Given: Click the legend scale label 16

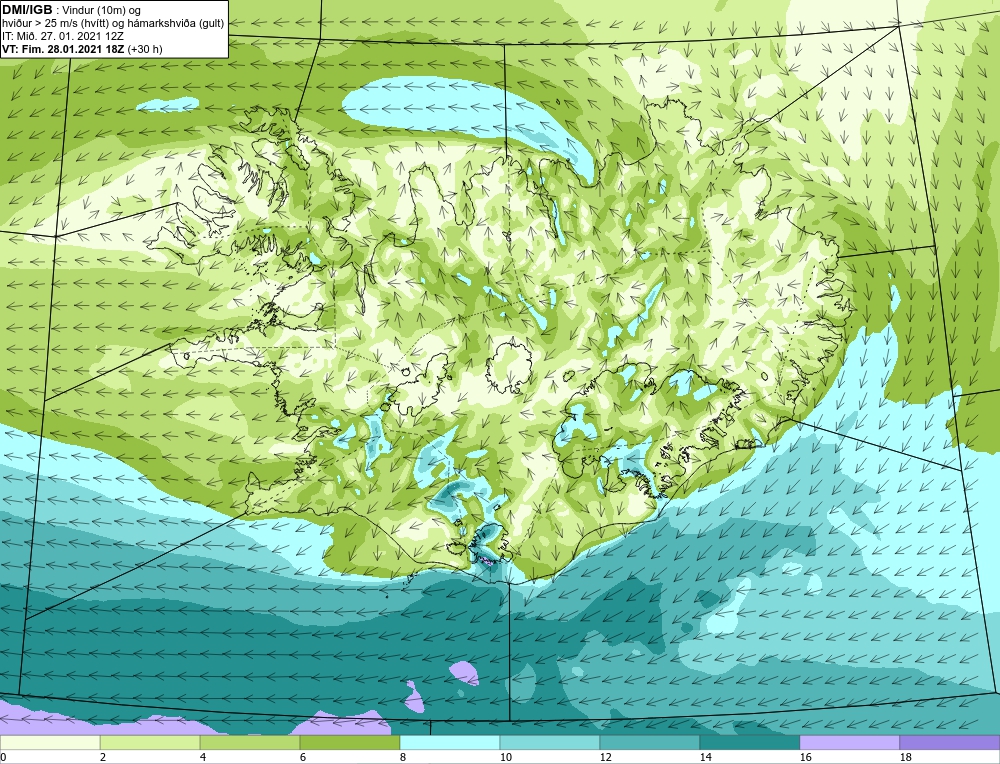Looking at the screenshot, I should (x=806, y=757).
